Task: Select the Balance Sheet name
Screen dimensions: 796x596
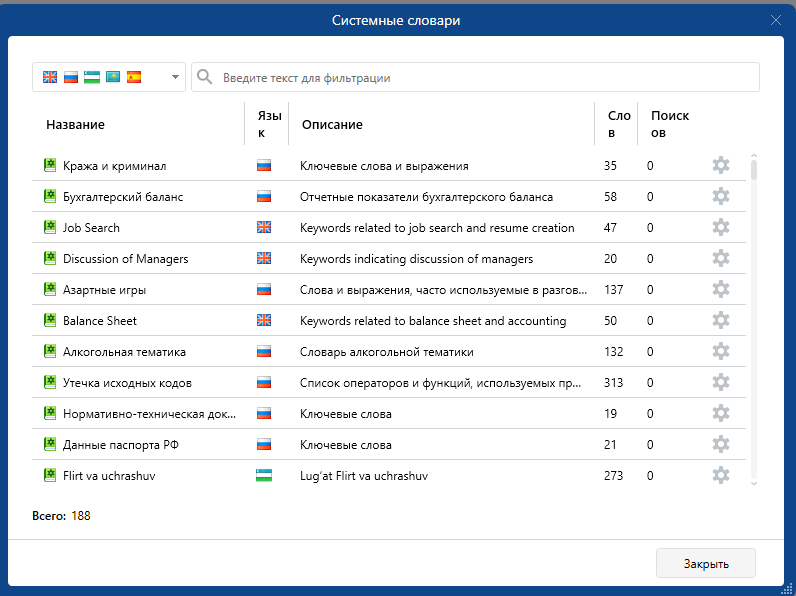Action: tap(100, 321)
